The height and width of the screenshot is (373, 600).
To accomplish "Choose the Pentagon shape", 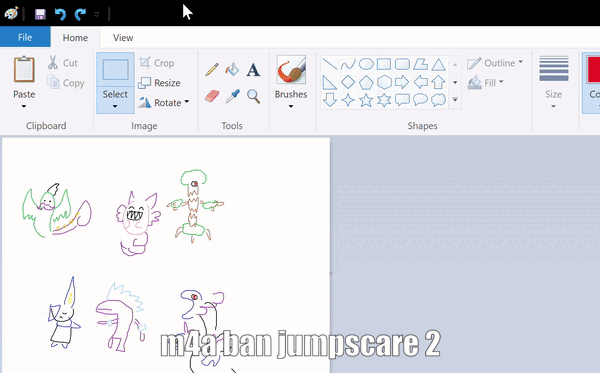I will coord(366,82).
